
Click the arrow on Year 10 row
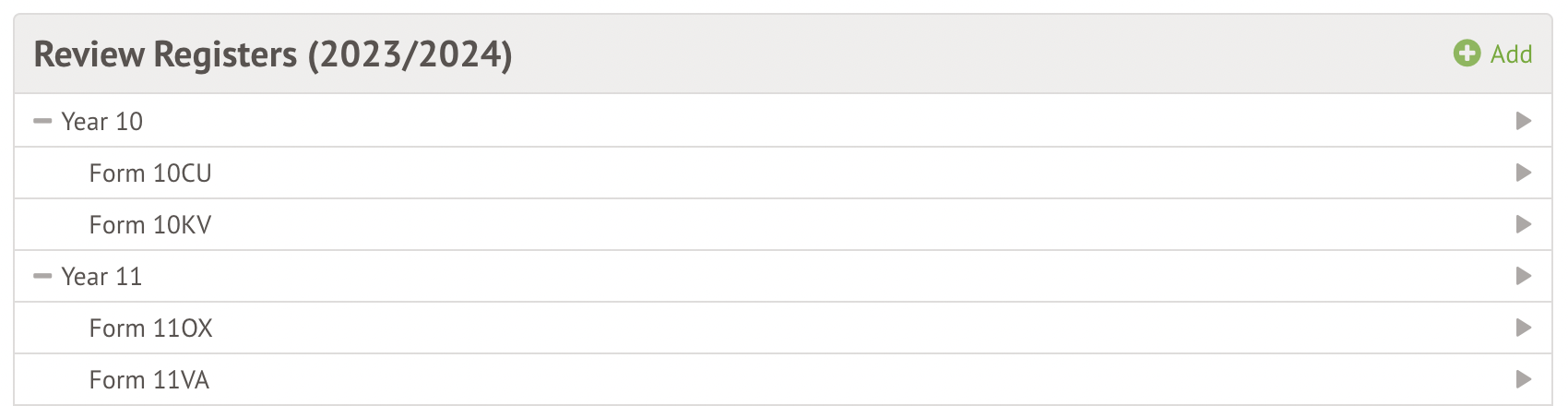pos(1524,121)
